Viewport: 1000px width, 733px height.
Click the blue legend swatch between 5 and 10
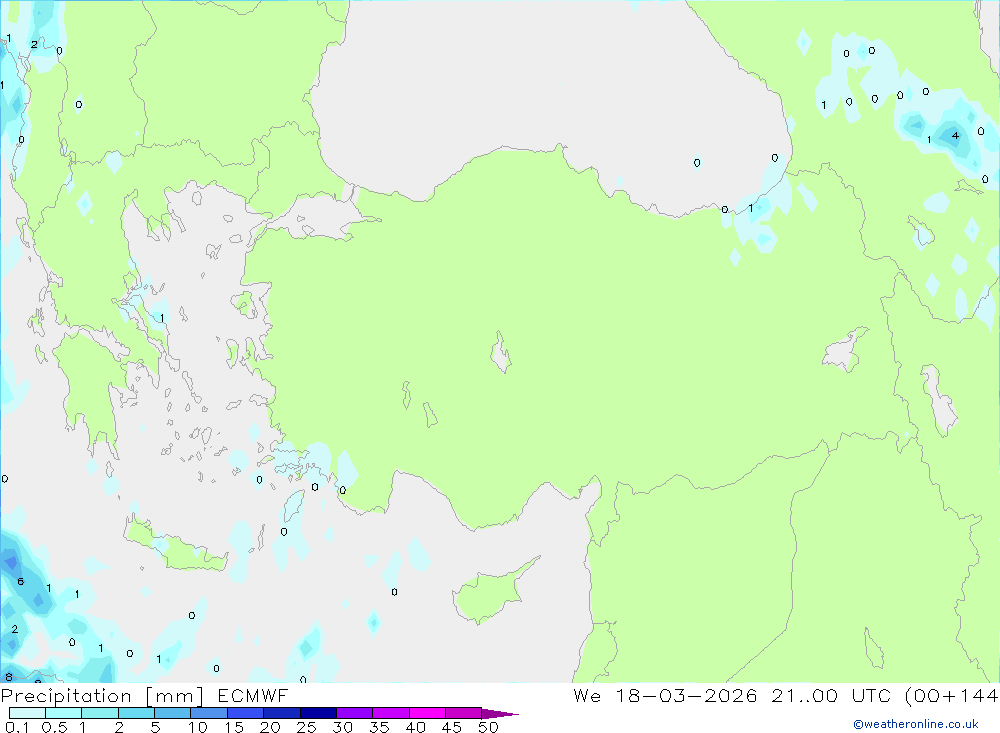(173, 713)
